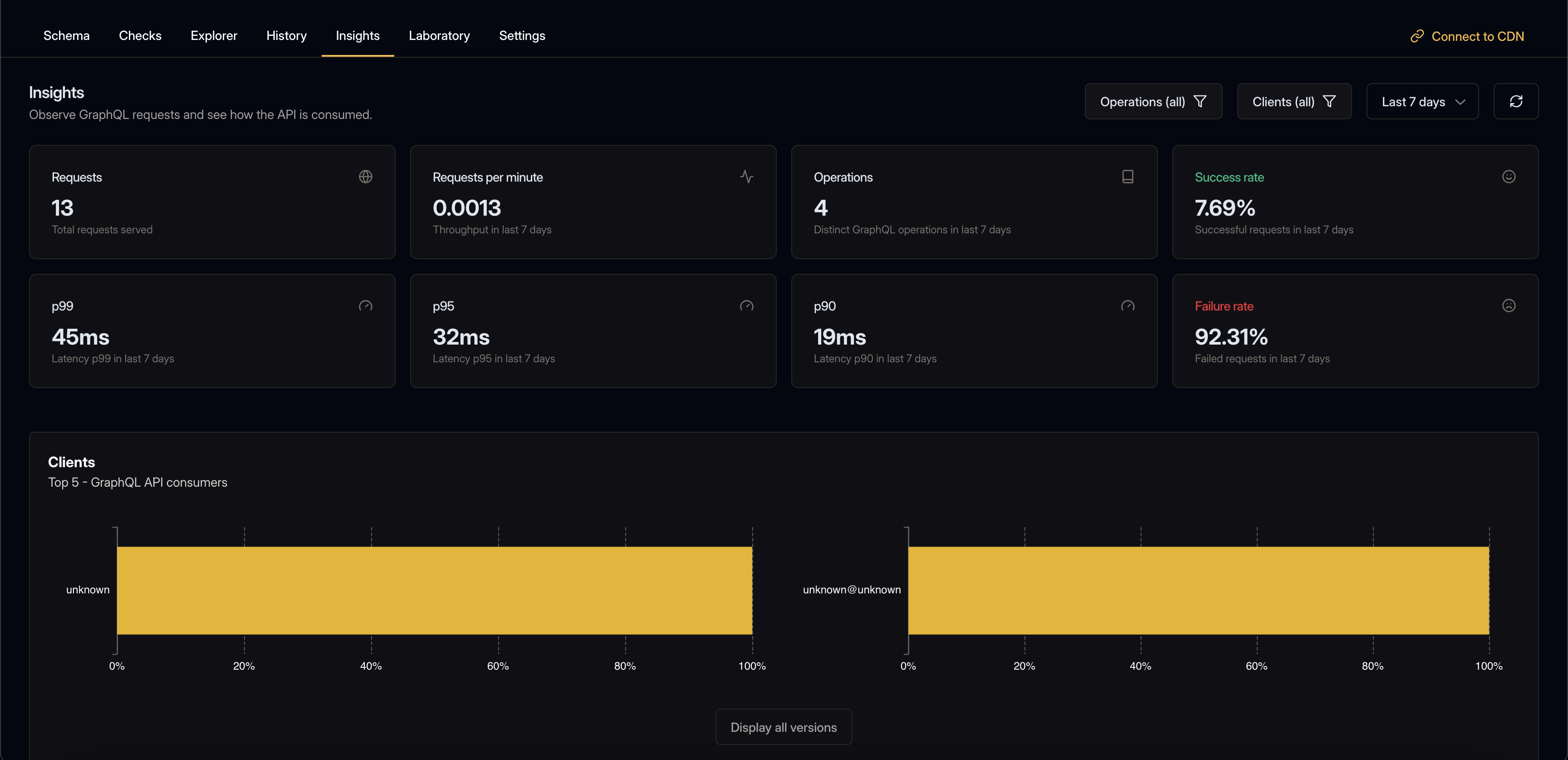Image resolution: width=1568 pixels, height=760 pixels.
Task: Click link icon beside Connect to CDN
Action: [1417, 36]
